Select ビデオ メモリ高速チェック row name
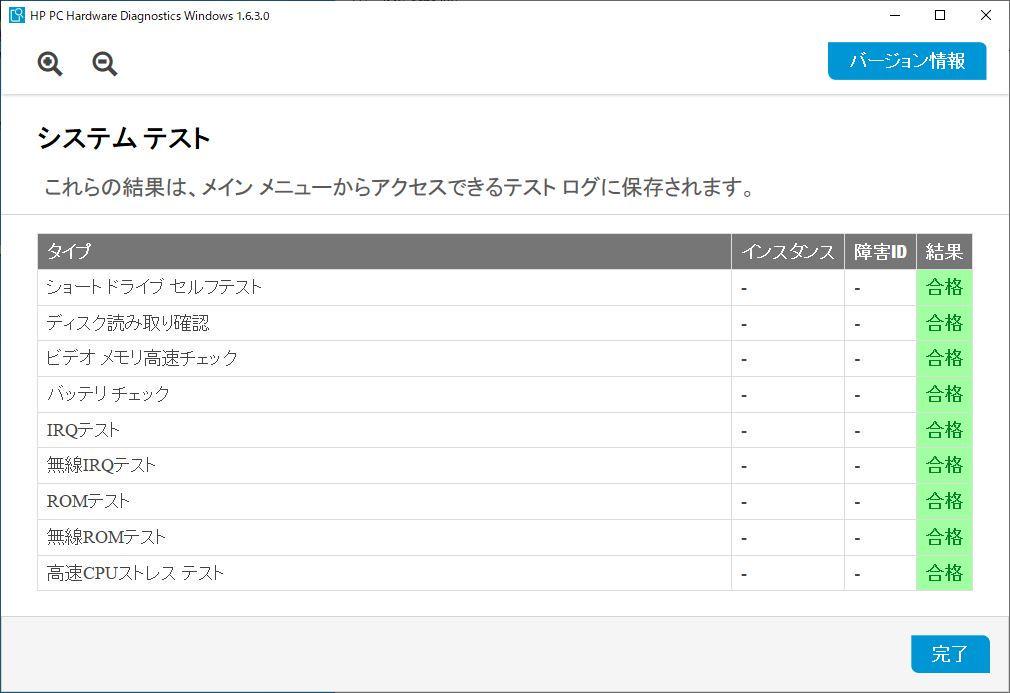Image resolution: width=1010 pixels, height=693 pixels. (142, 358)
